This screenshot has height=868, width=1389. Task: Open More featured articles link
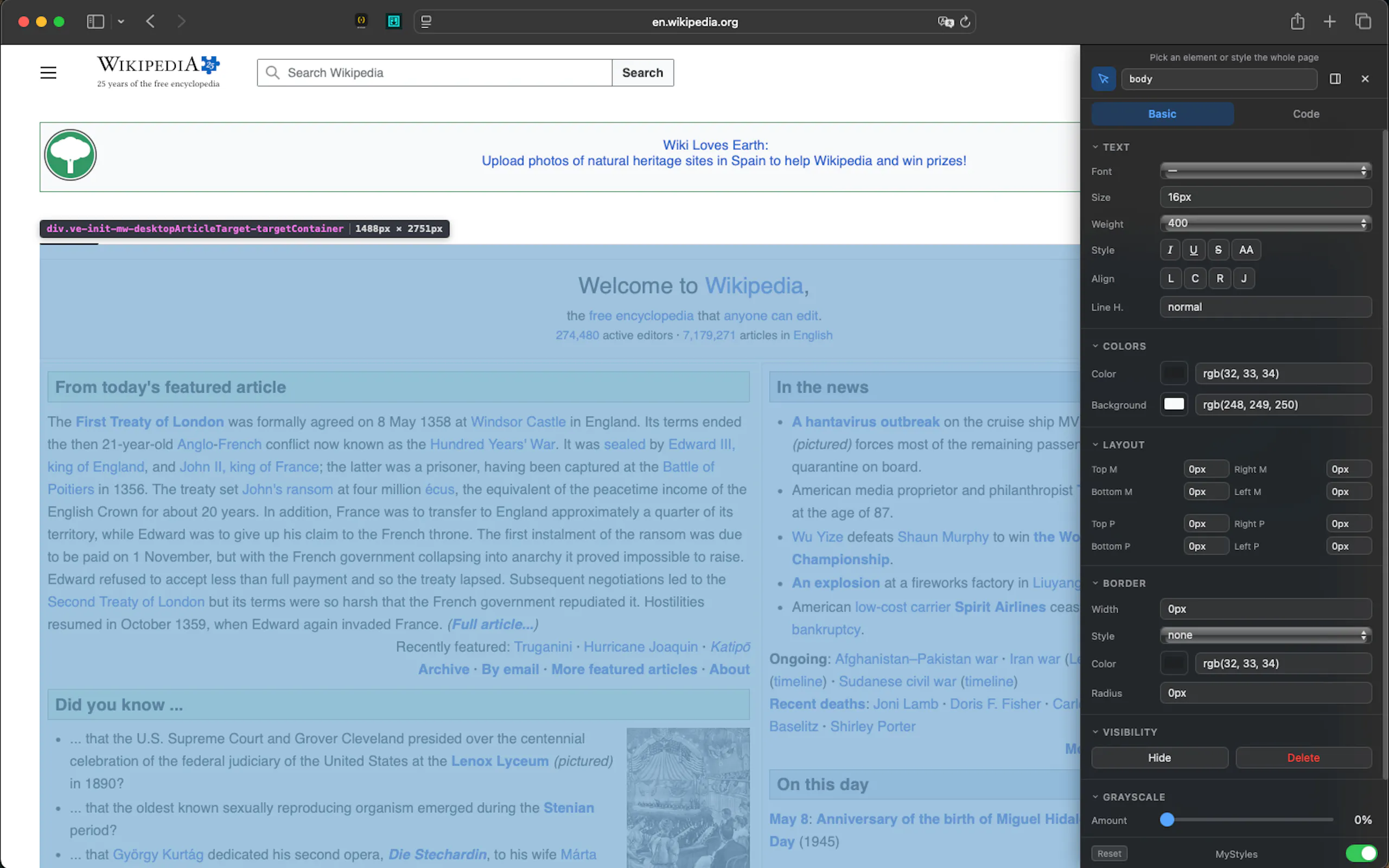624,669
